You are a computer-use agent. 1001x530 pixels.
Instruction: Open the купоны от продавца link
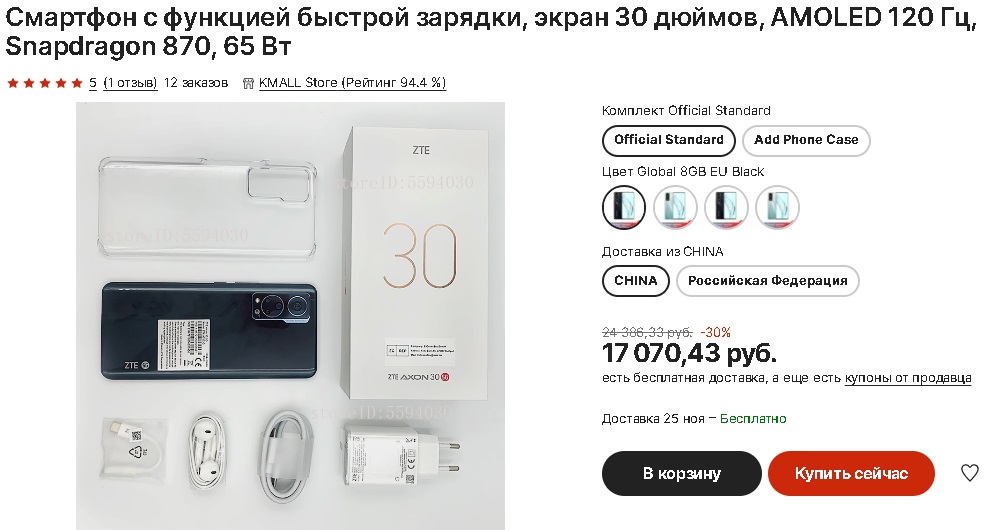pyautogui.click(x=908, y=378)
